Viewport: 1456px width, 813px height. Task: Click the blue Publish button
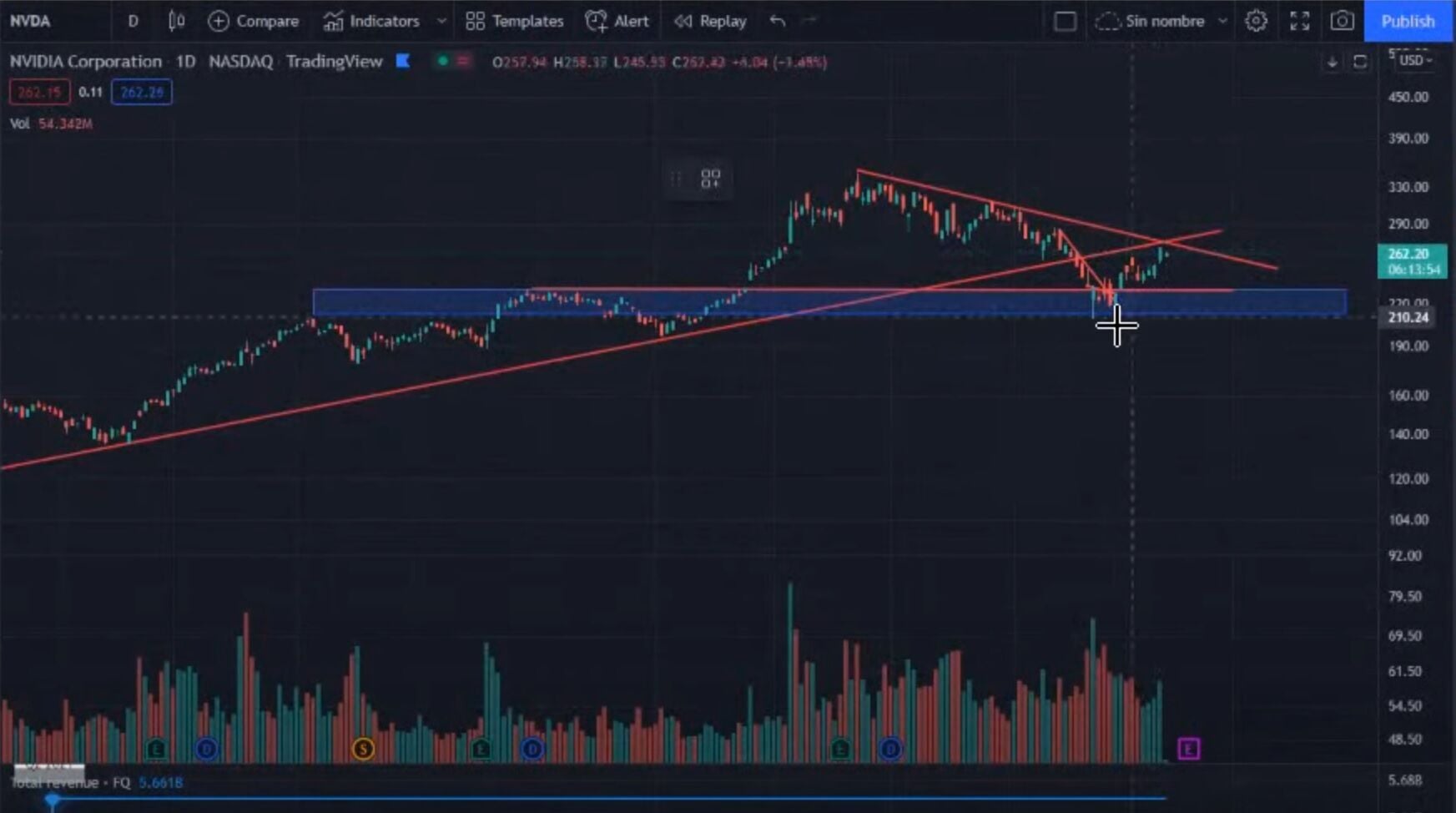[1408, 21]
